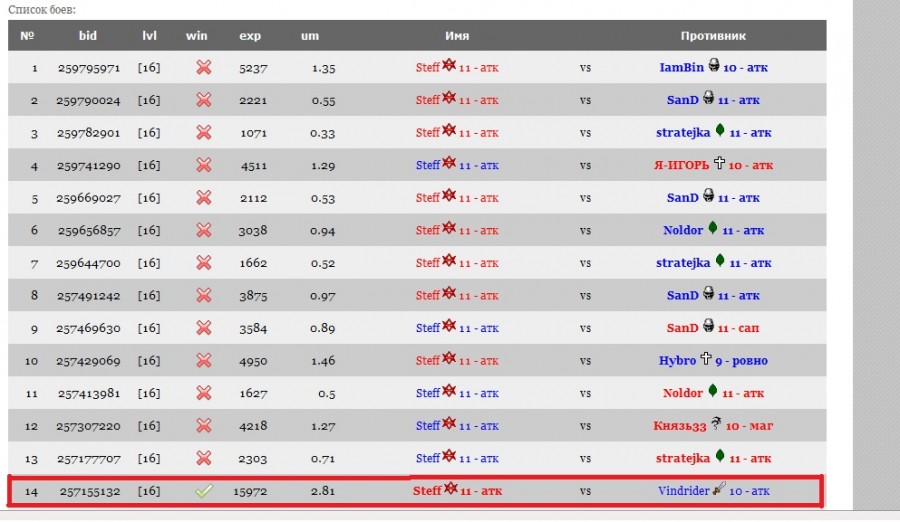
Task: Click the green leaf icon beside Noldor in row 6
Action: click(x=713, y=228)
